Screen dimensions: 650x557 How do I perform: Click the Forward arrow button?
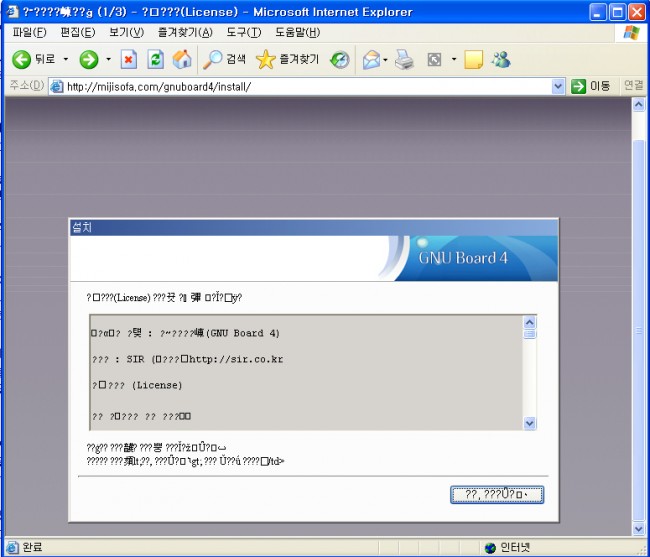89,59
